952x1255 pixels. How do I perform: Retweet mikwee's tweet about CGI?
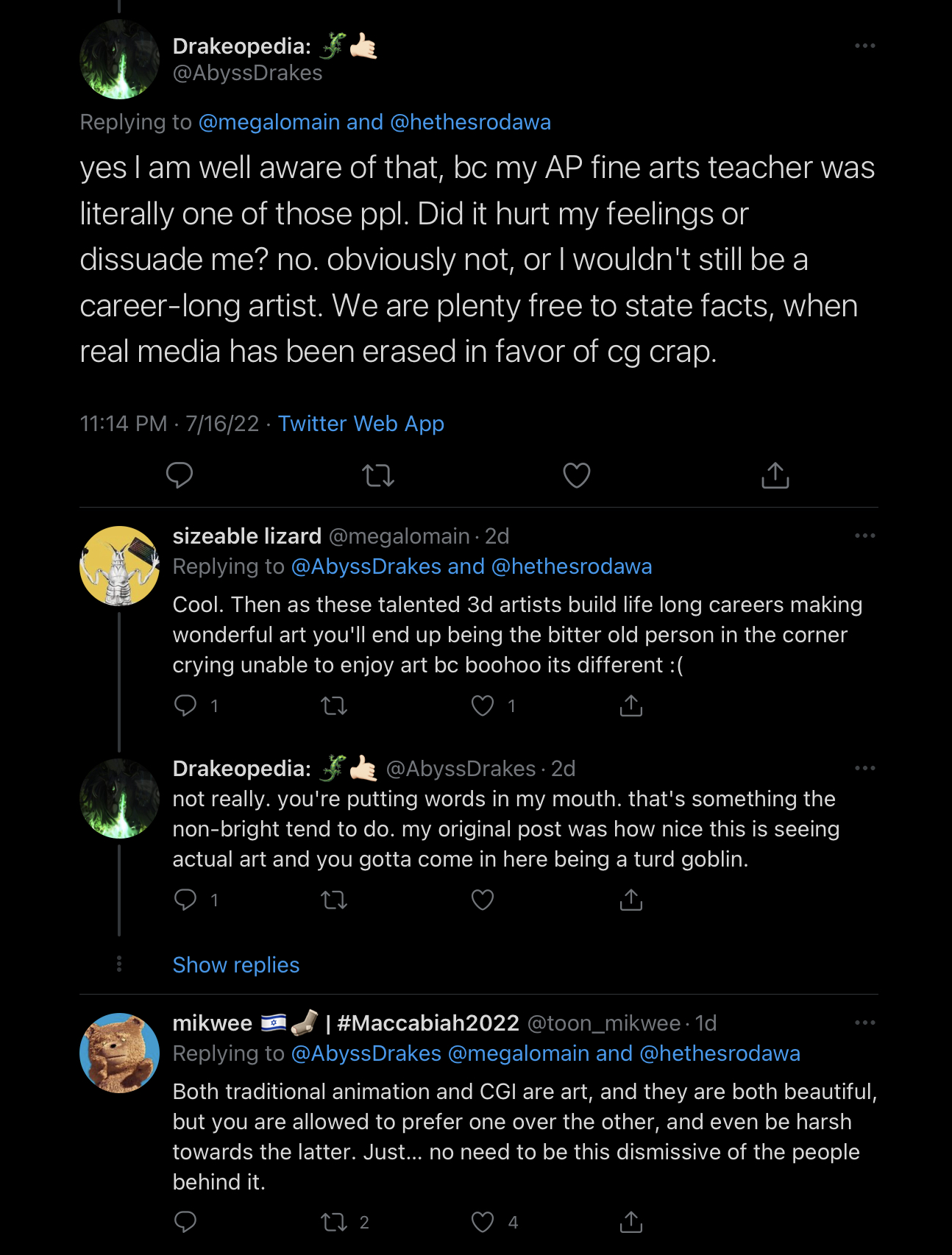[335, 1223]
